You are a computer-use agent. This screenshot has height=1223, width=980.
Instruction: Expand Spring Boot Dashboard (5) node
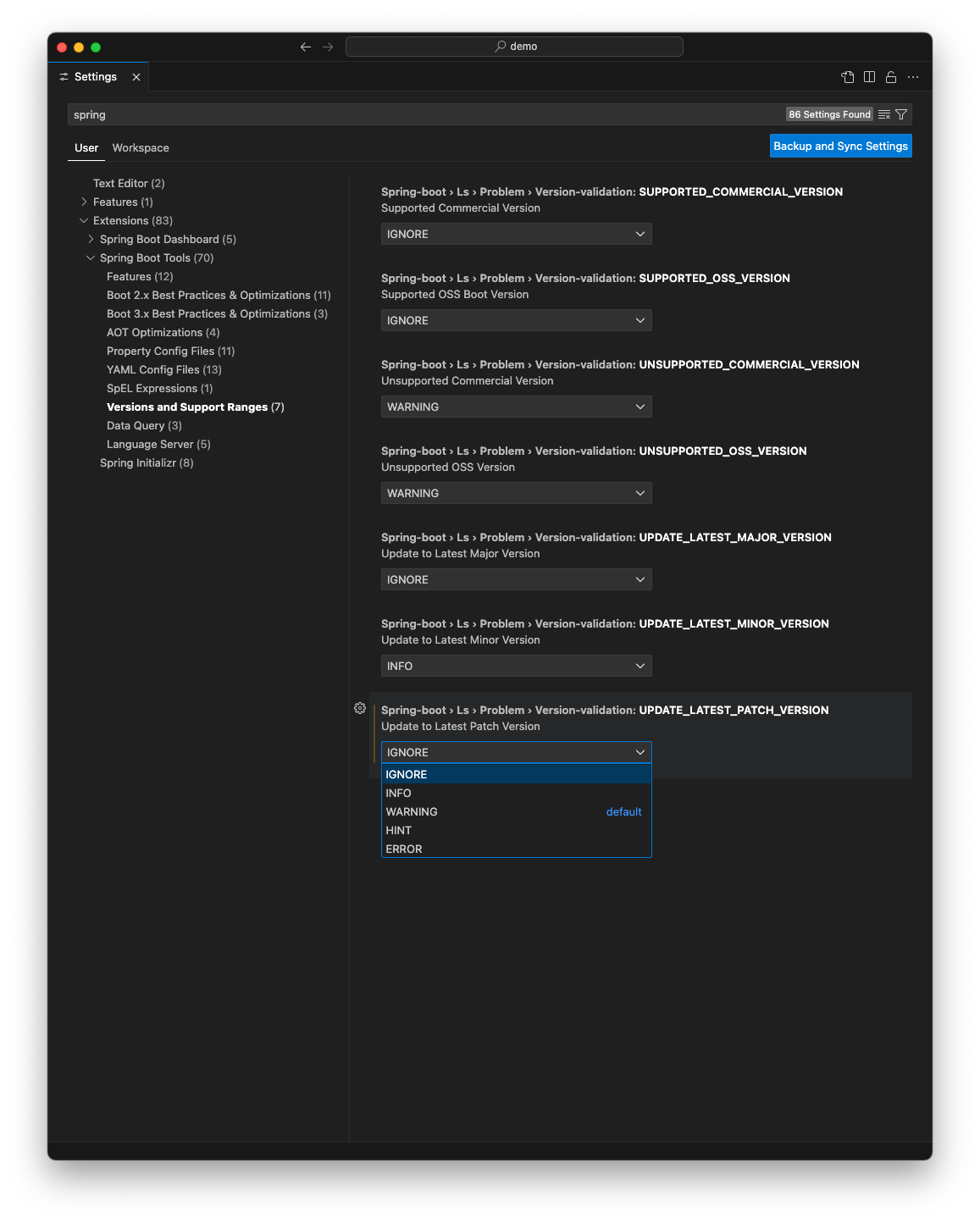point(91,239)
